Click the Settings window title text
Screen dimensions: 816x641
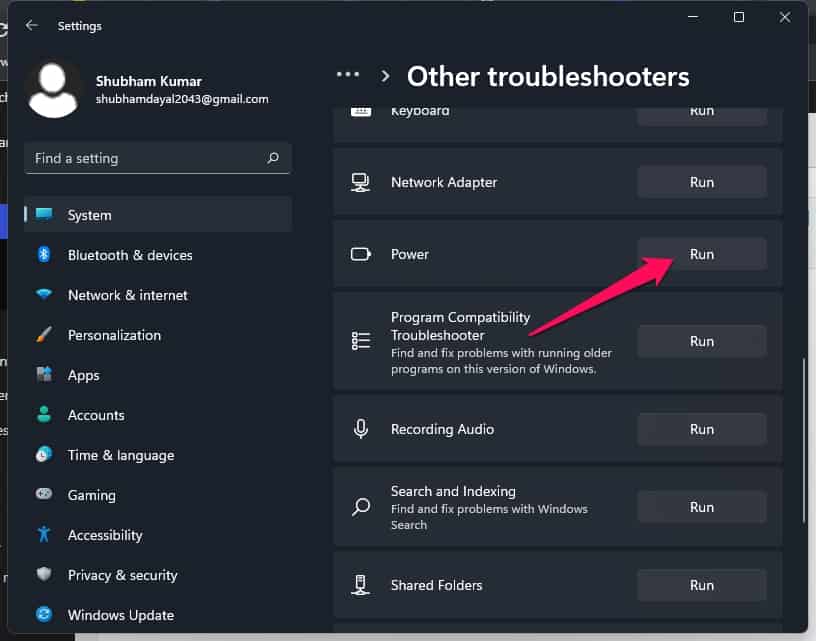pyautogui.click(x=80, y=26)
